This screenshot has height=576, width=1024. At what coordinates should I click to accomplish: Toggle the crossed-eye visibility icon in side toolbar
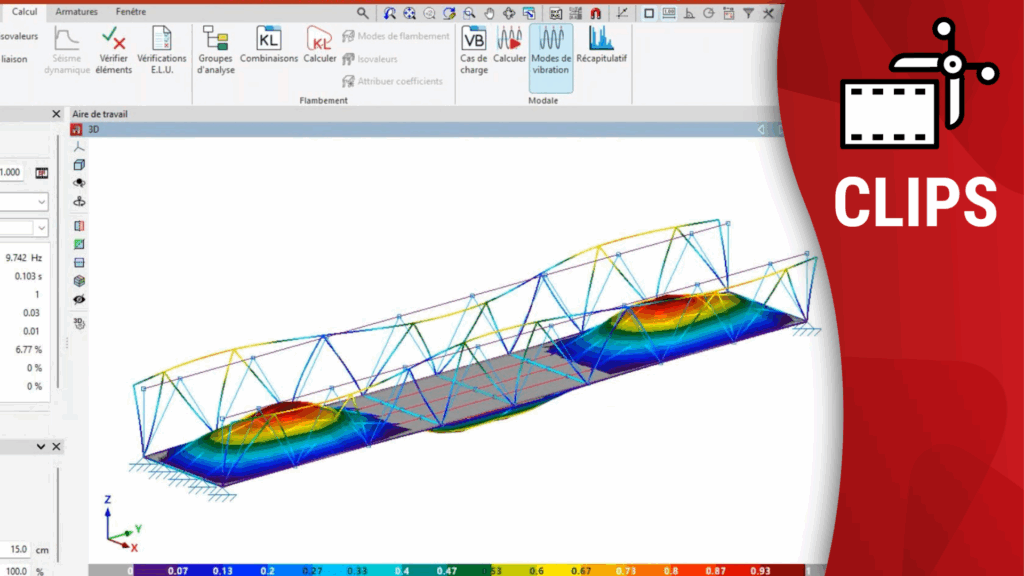80,299
